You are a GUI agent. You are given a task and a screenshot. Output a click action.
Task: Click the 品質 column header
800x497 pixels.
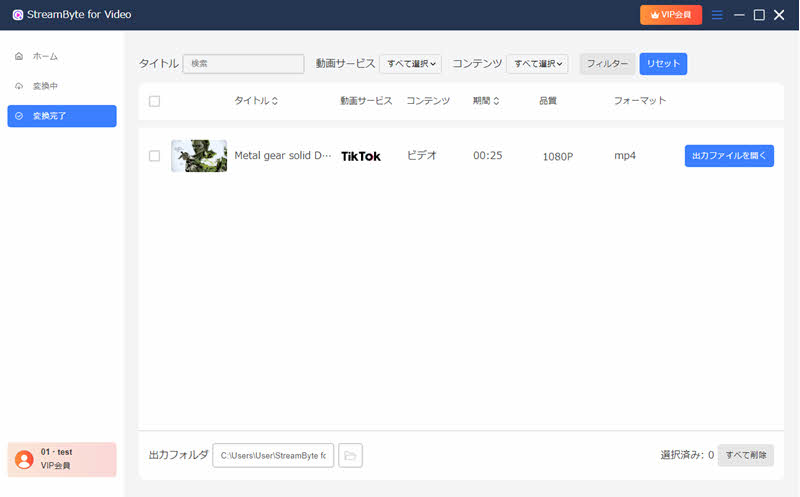point(548,101)
